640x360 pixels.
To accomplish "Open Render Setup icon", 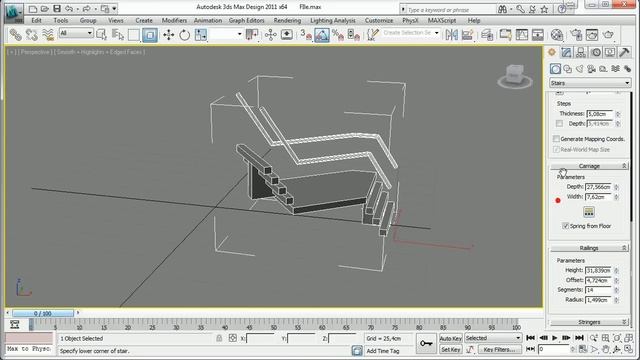I will click(x=576, y=35).
